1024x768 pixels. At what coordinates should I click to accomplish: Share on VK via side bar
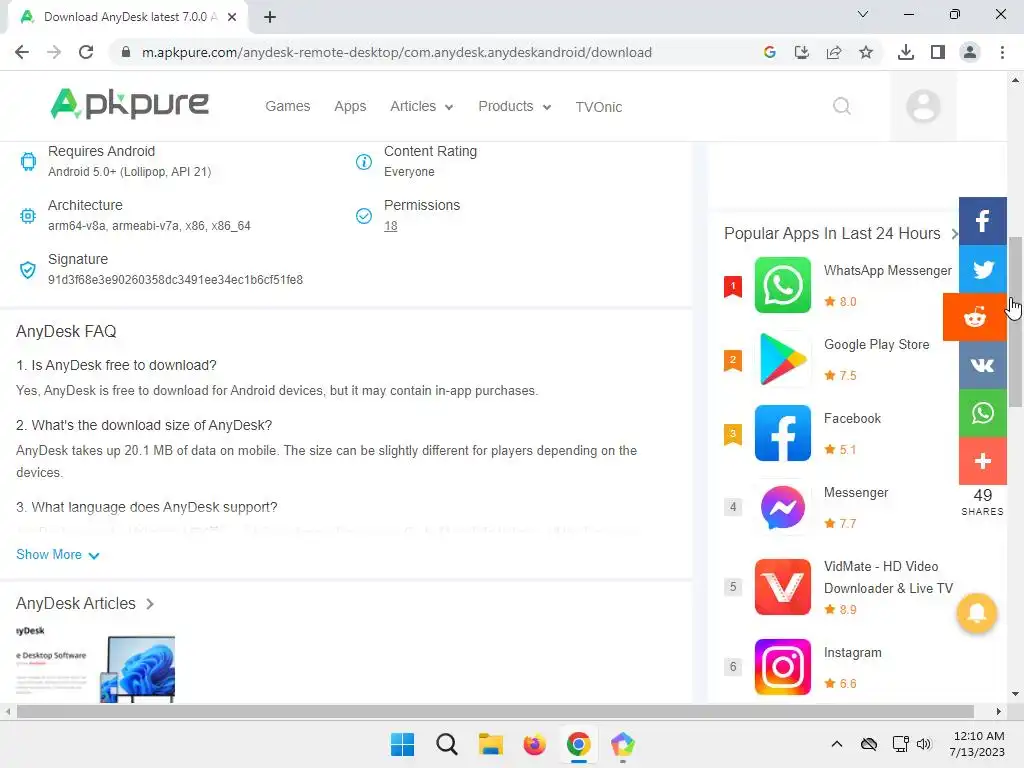[982, 365]
